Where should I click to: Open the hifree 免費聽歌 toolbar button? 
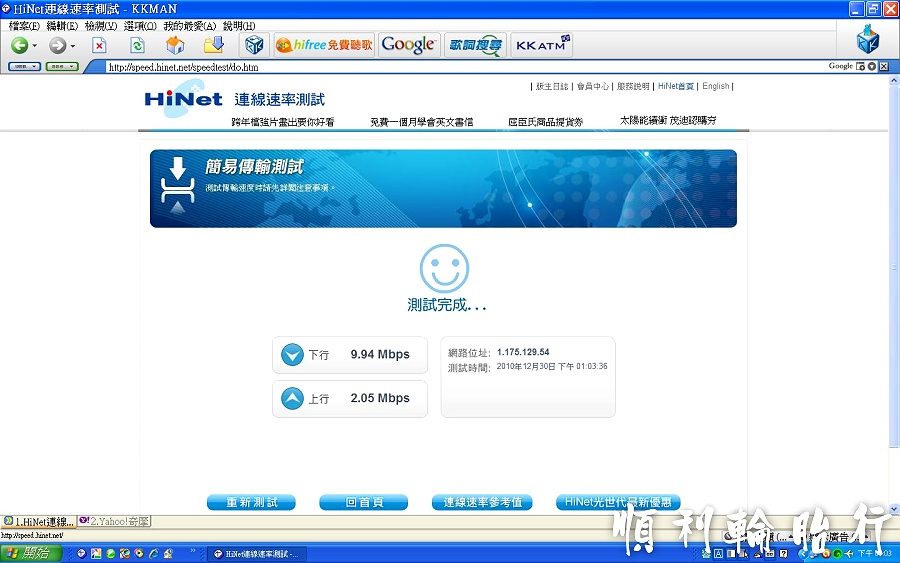pyautogui.click(x=324, y=45)
